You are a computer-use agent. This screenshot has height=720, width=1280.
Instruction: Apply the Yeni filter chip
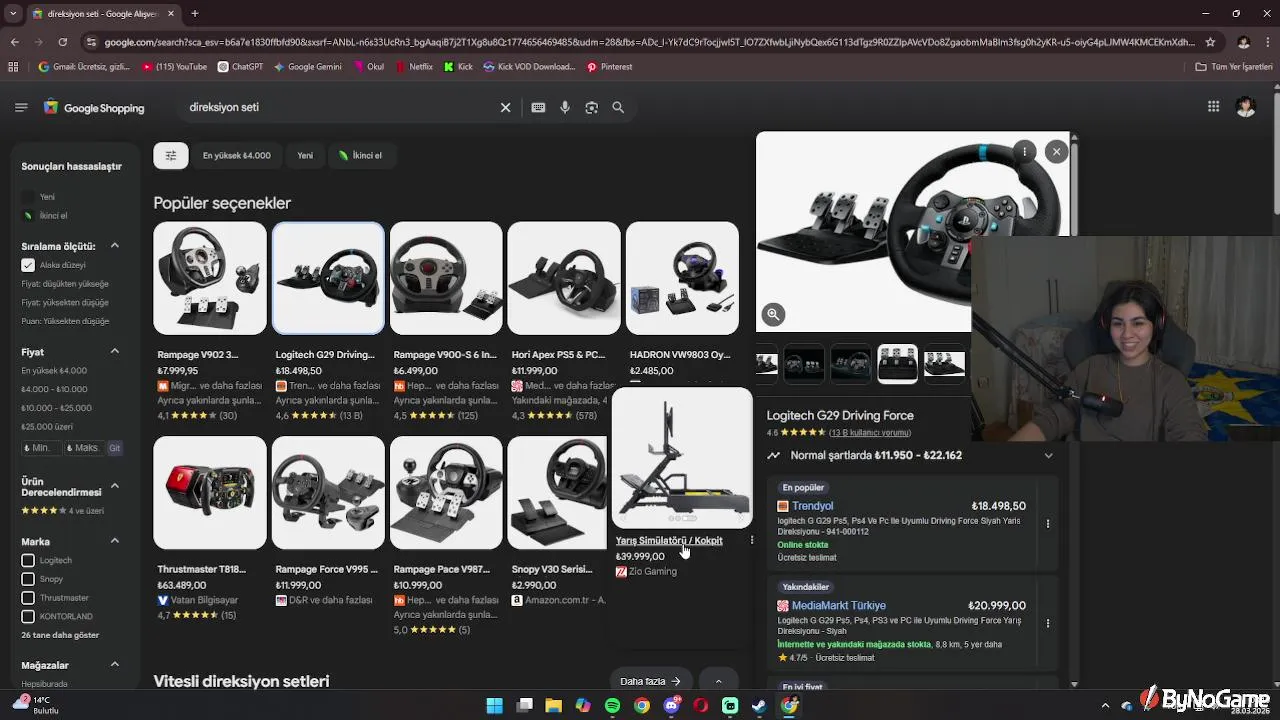pyautogui.click(x=305, y=155)
